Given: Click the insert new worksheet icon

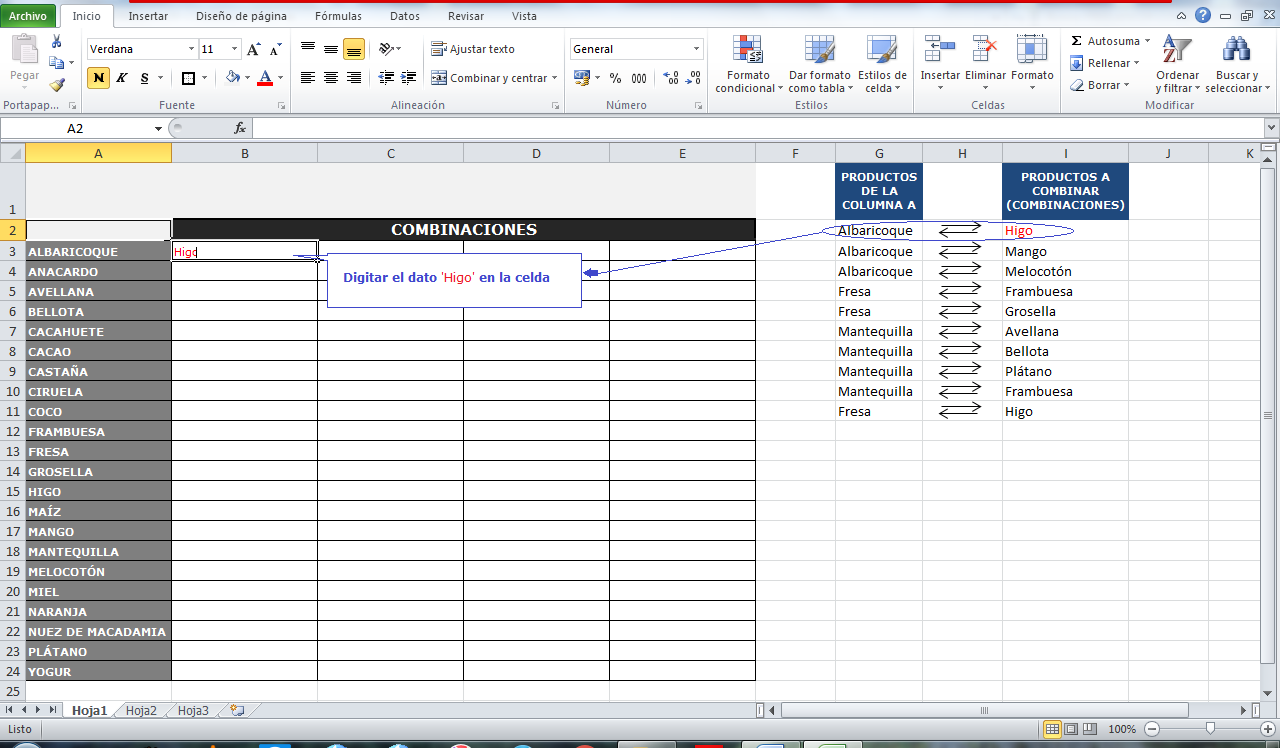Looking at the screenshot, I should (x=237, y=710).
